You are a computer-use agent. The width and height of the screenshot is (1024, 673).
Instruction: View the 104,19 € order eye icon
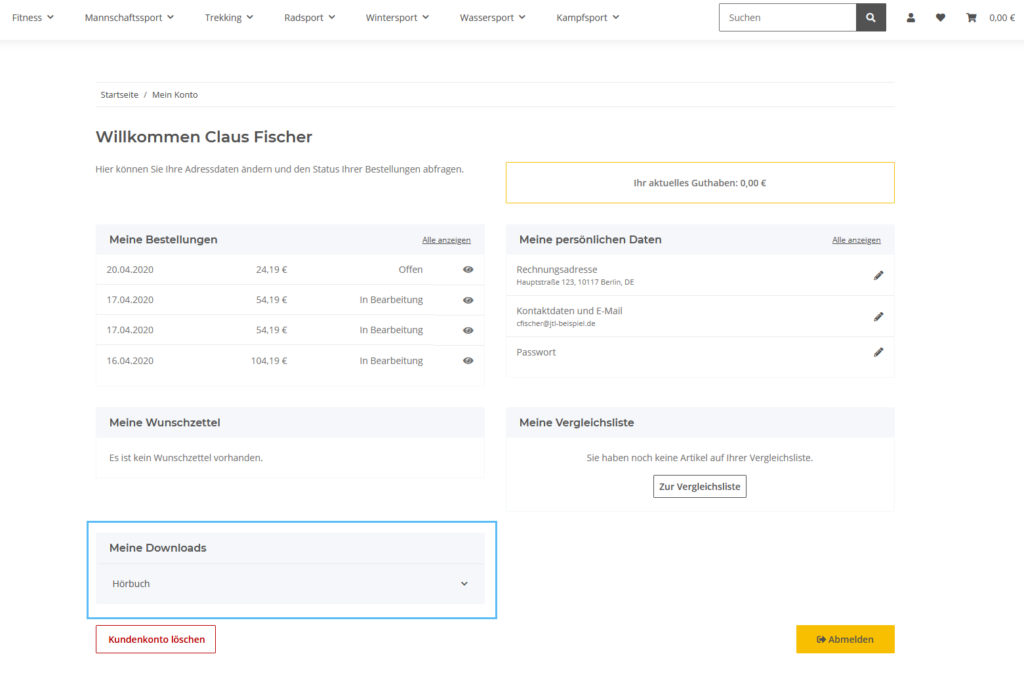(x=468, y=361)
